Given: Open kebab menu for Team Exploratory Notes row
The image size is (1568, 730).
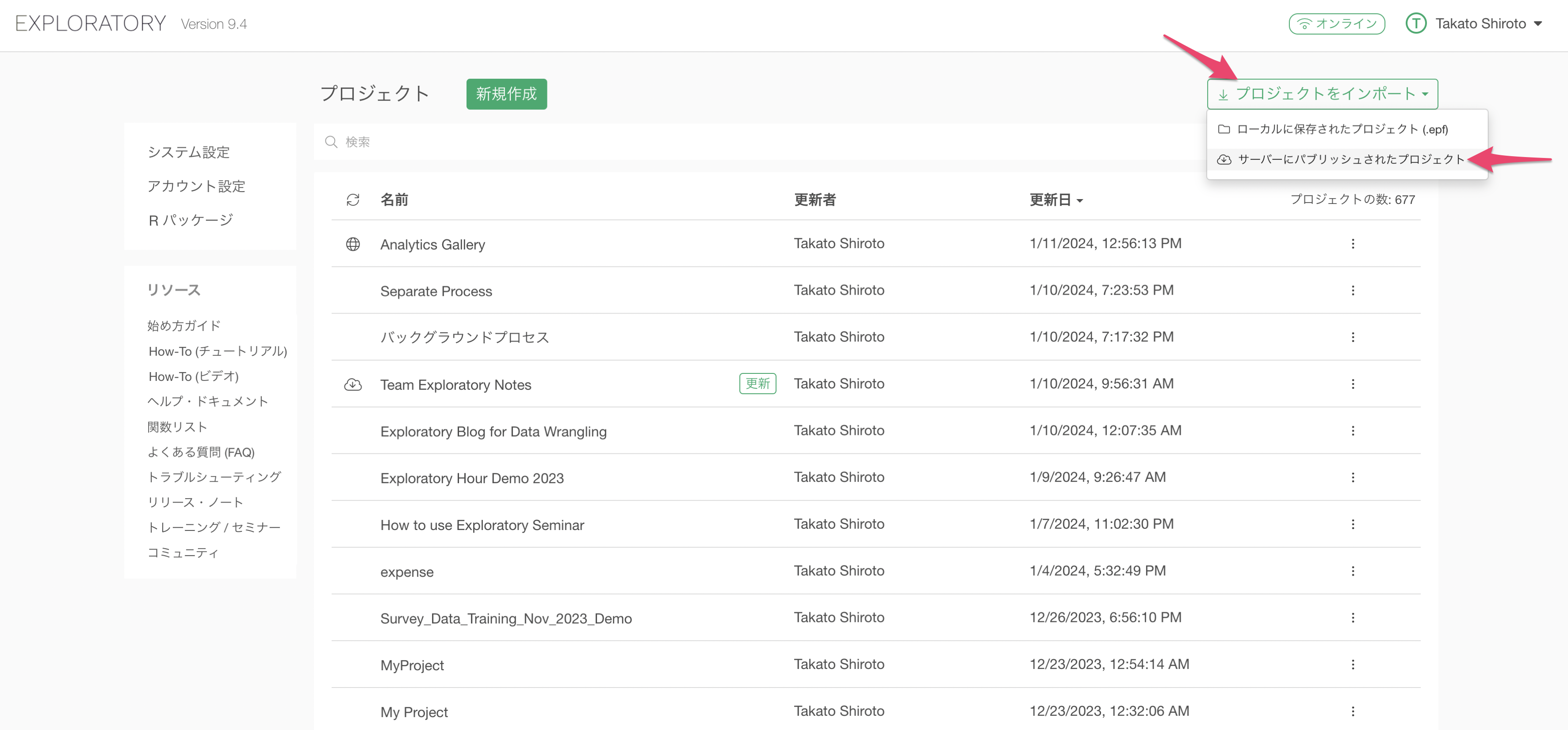Looking at the screenshot, I should point(1353,384).
